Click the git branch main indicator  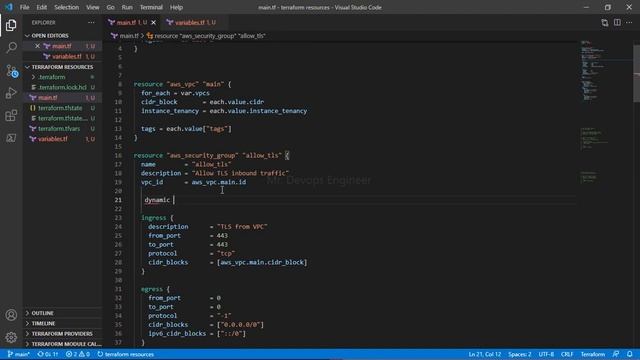pyautogui.click(x=19, y=354)
